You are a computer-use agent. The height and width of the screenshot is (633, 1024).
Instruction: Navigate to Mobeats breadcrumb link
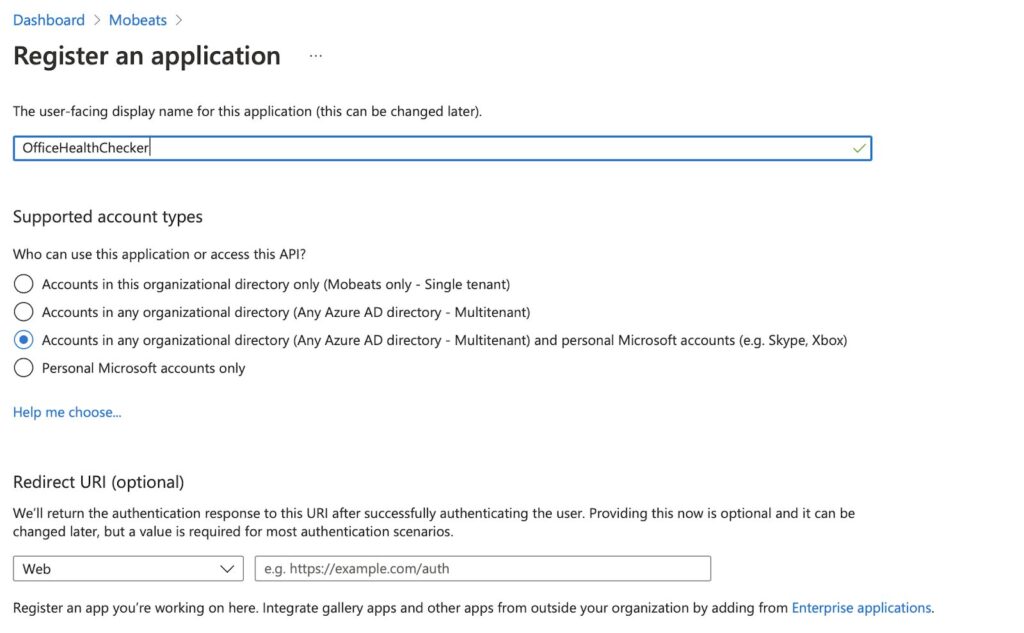138,20
